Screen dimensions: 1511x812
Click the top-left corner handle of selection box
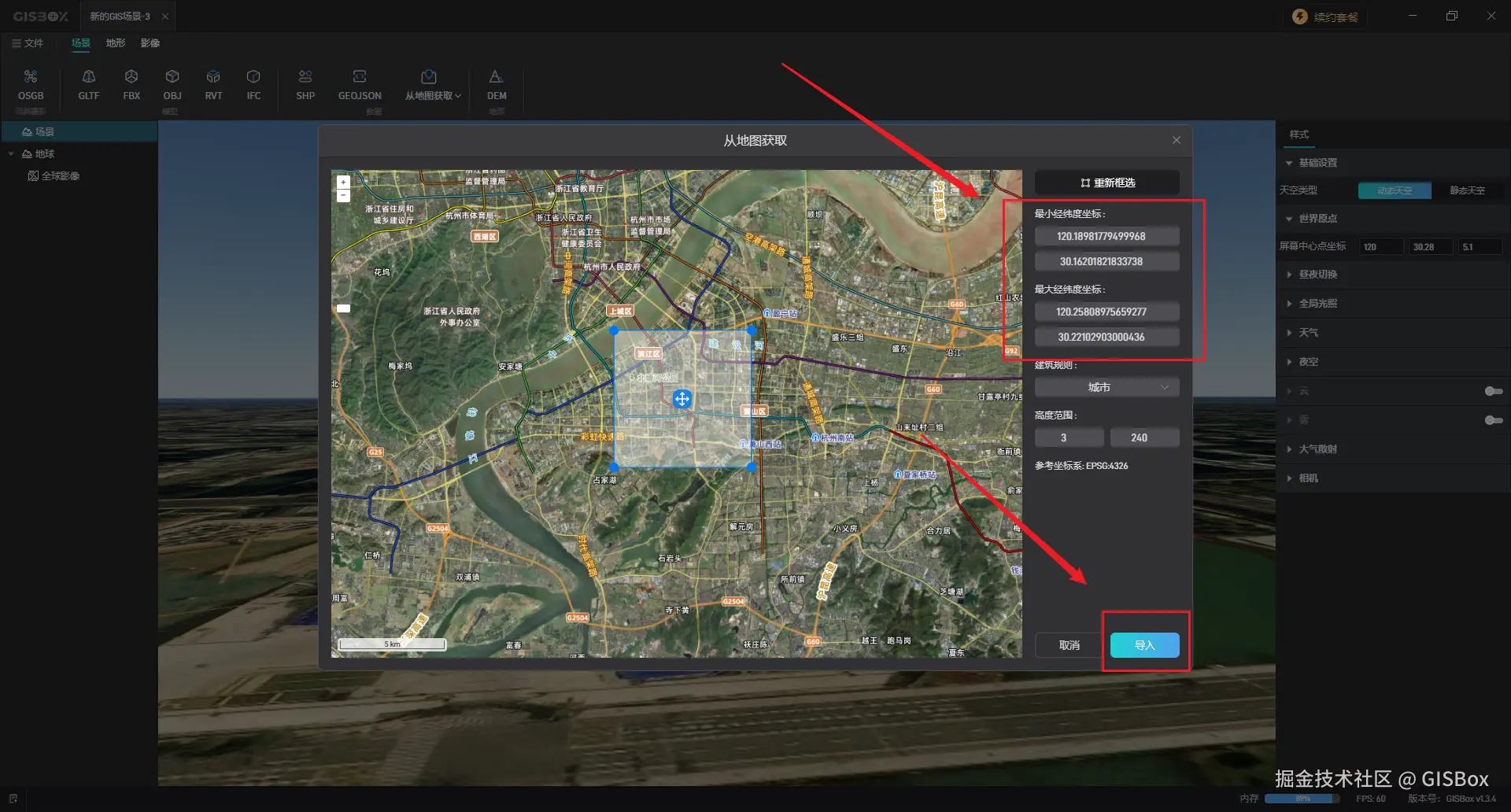pos(614,331)
